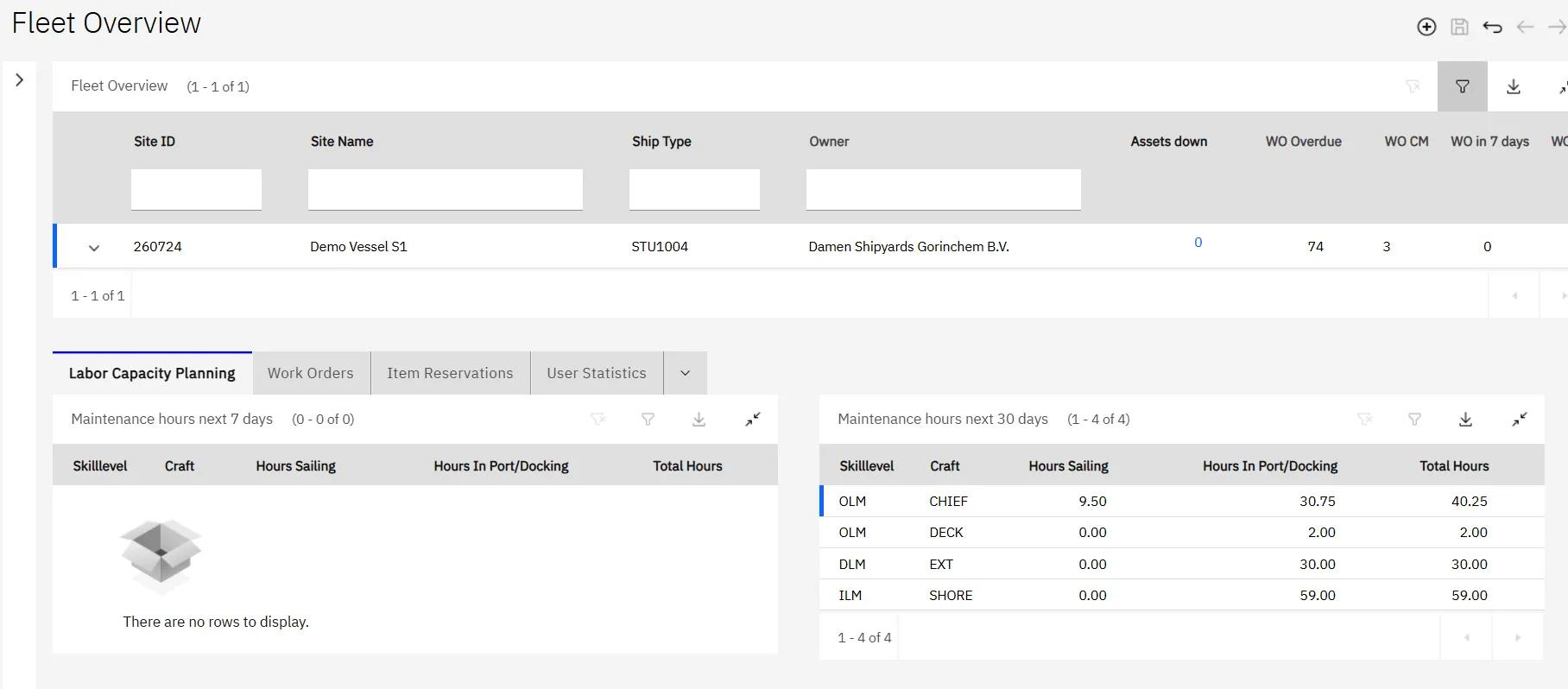Viewport: 1568px width, 689px height.
Task: Click the Assets down value 0 link
Action: 1198,243
